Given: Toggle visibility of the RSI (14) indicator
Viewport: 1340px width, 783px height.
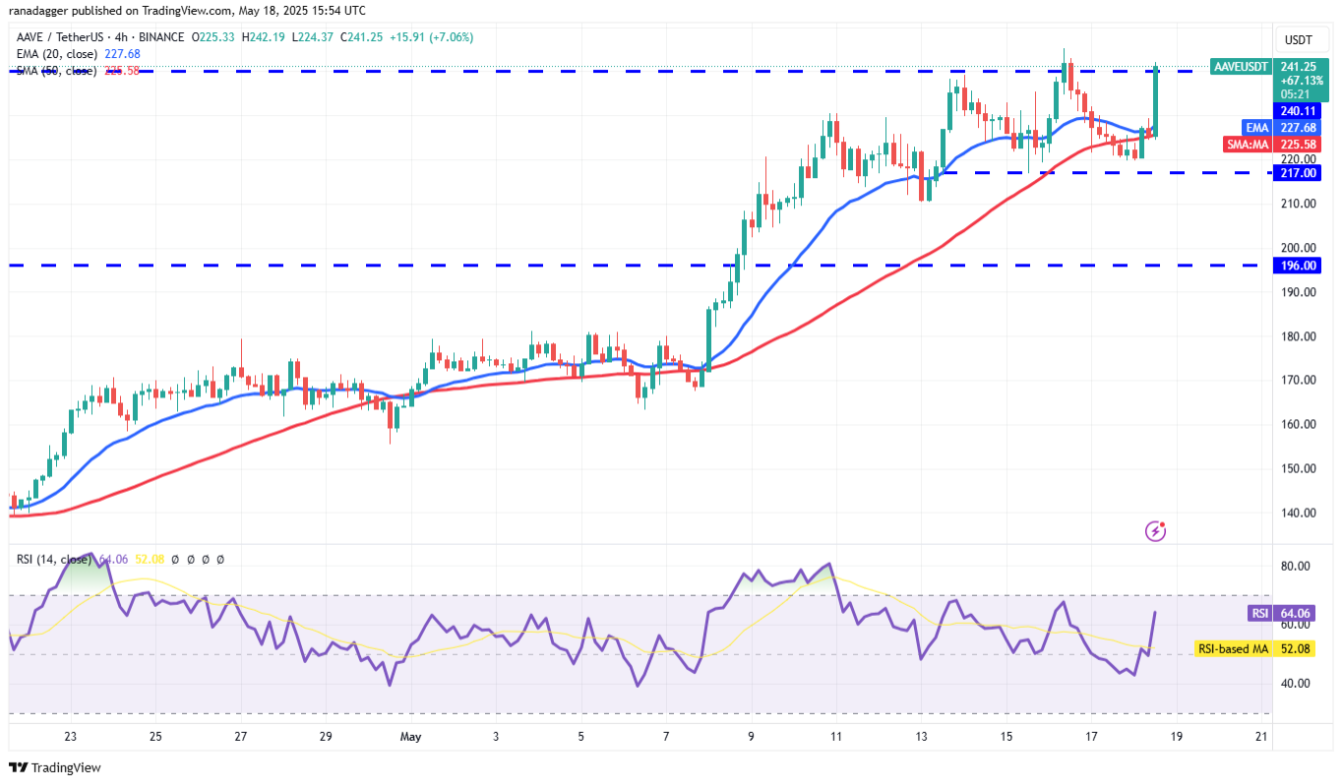Looking at the screenshot, I should tap(55, 560).
